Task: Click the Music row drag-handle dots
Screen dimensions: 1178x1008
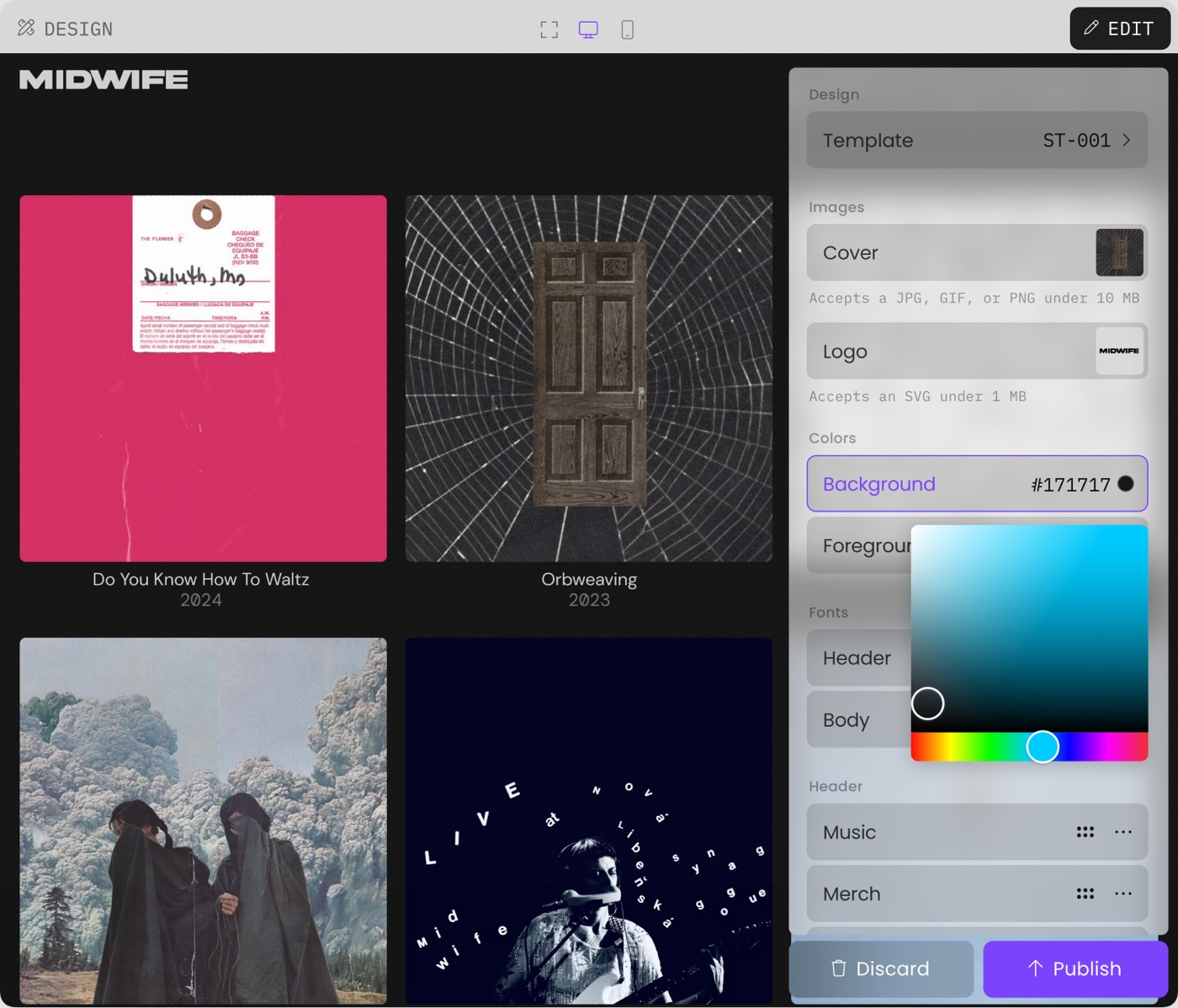Action: pyautogui.click(x=1085, y=832)
